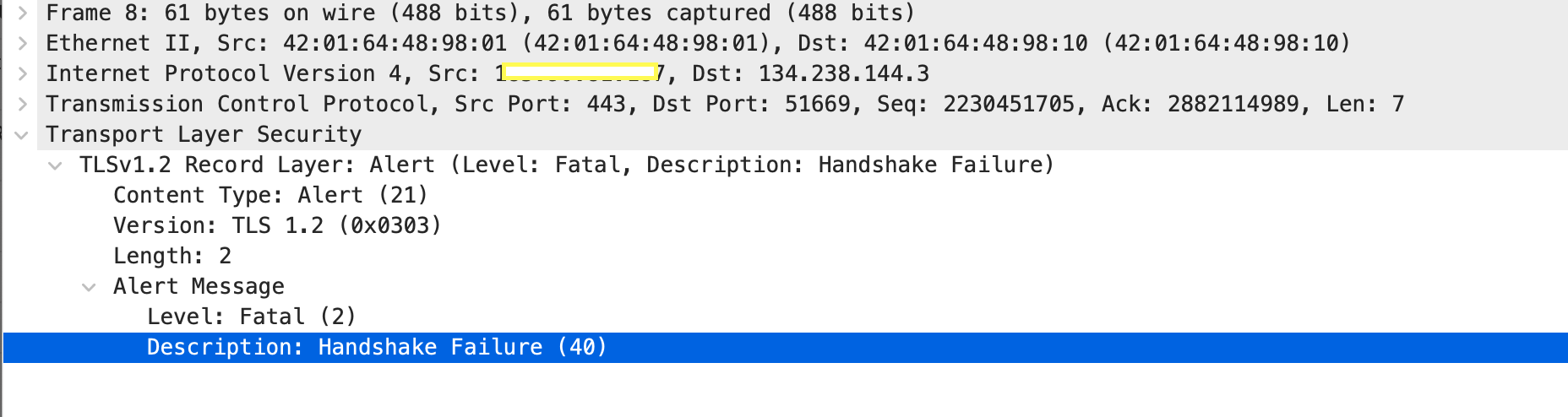
Task: Expand the Transmission Control Protocol arrow
Action: [23, 104]
